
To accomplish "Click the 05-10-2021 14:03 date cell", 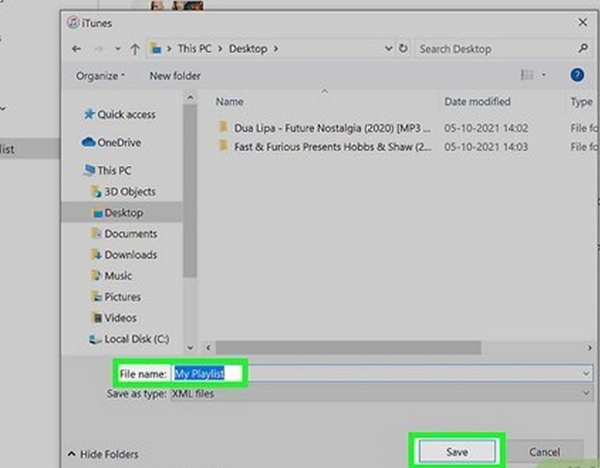I will 486,147.
